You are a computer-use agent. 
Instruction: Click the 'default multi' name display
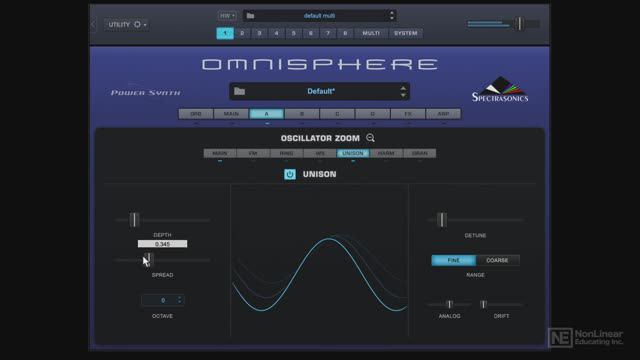click(319, 16)
